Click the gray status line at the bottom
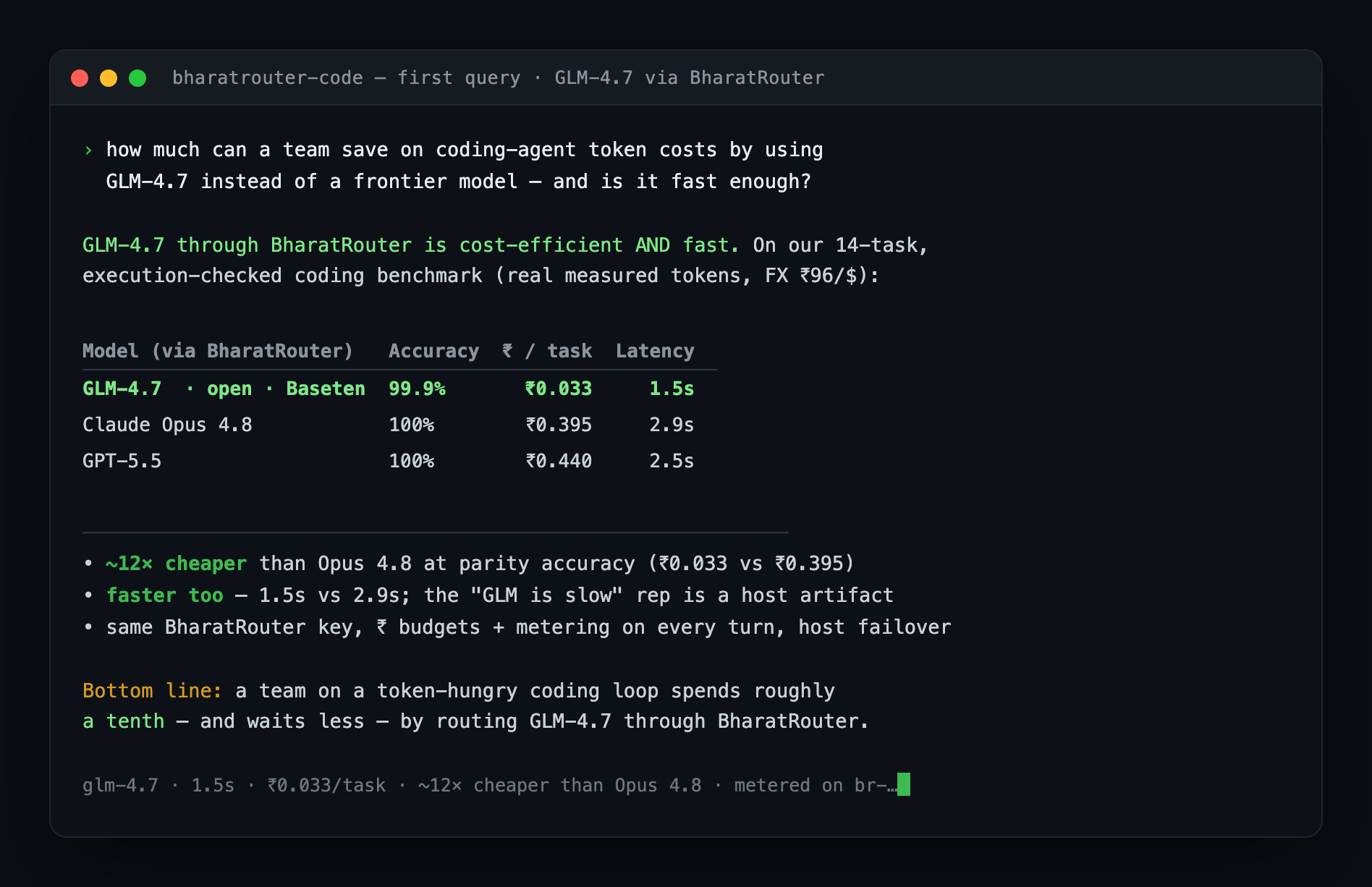Image resolution: width=1372 pixels, height=887 pixels. tap(489, 785)
